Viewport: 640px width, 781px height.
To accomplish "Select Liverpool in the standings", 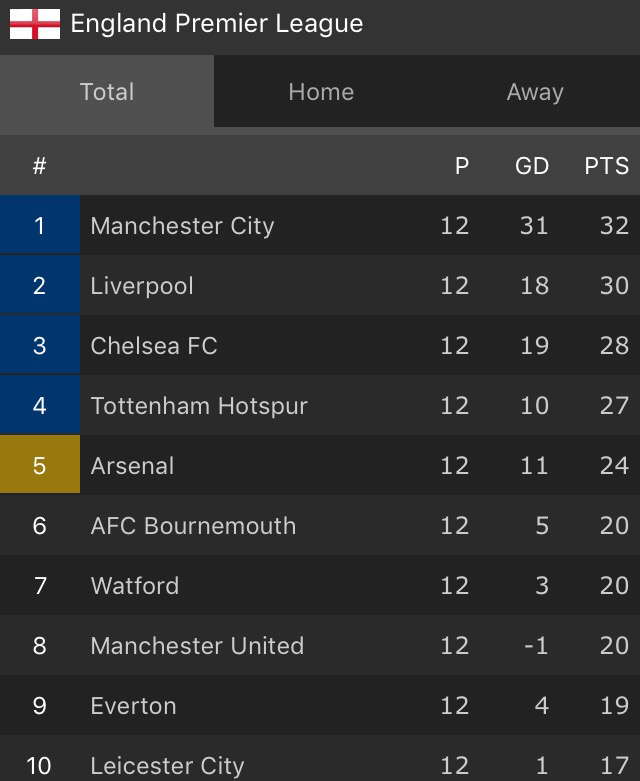I will [x=142, y=286].
